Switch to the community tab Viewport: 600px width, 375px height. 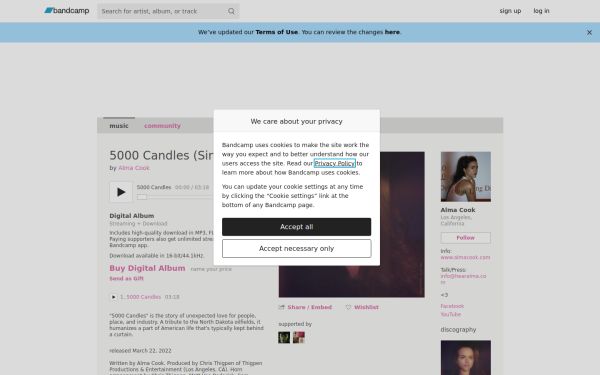[x=162, y=126]
